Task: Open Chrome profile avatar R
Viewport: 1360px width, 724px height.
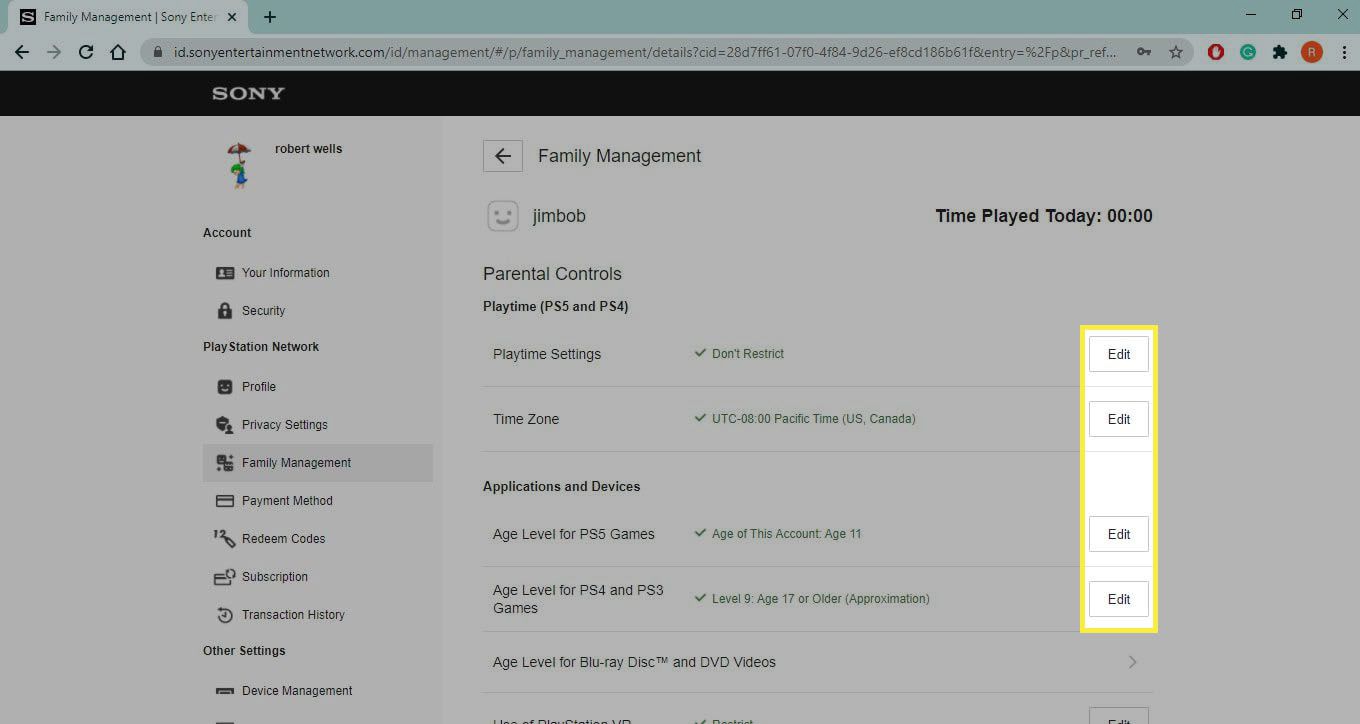Action: click(x=1312, y=52)
